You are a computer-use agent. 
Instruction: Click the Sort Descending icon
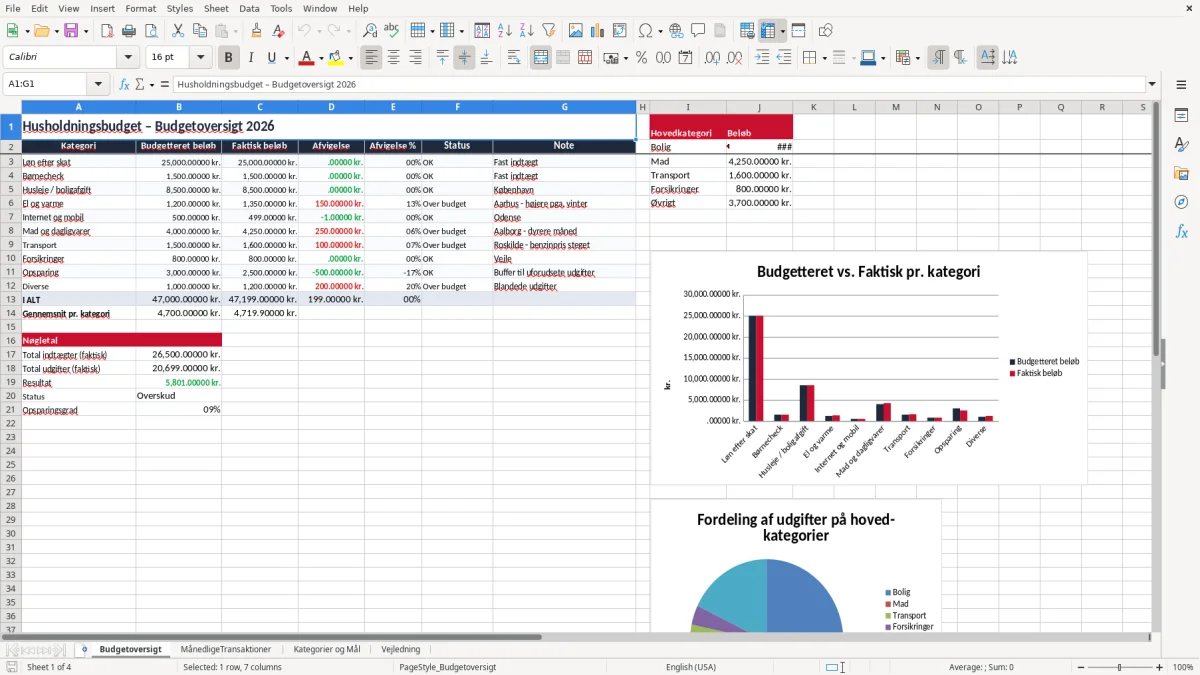[x=527, y=31]
